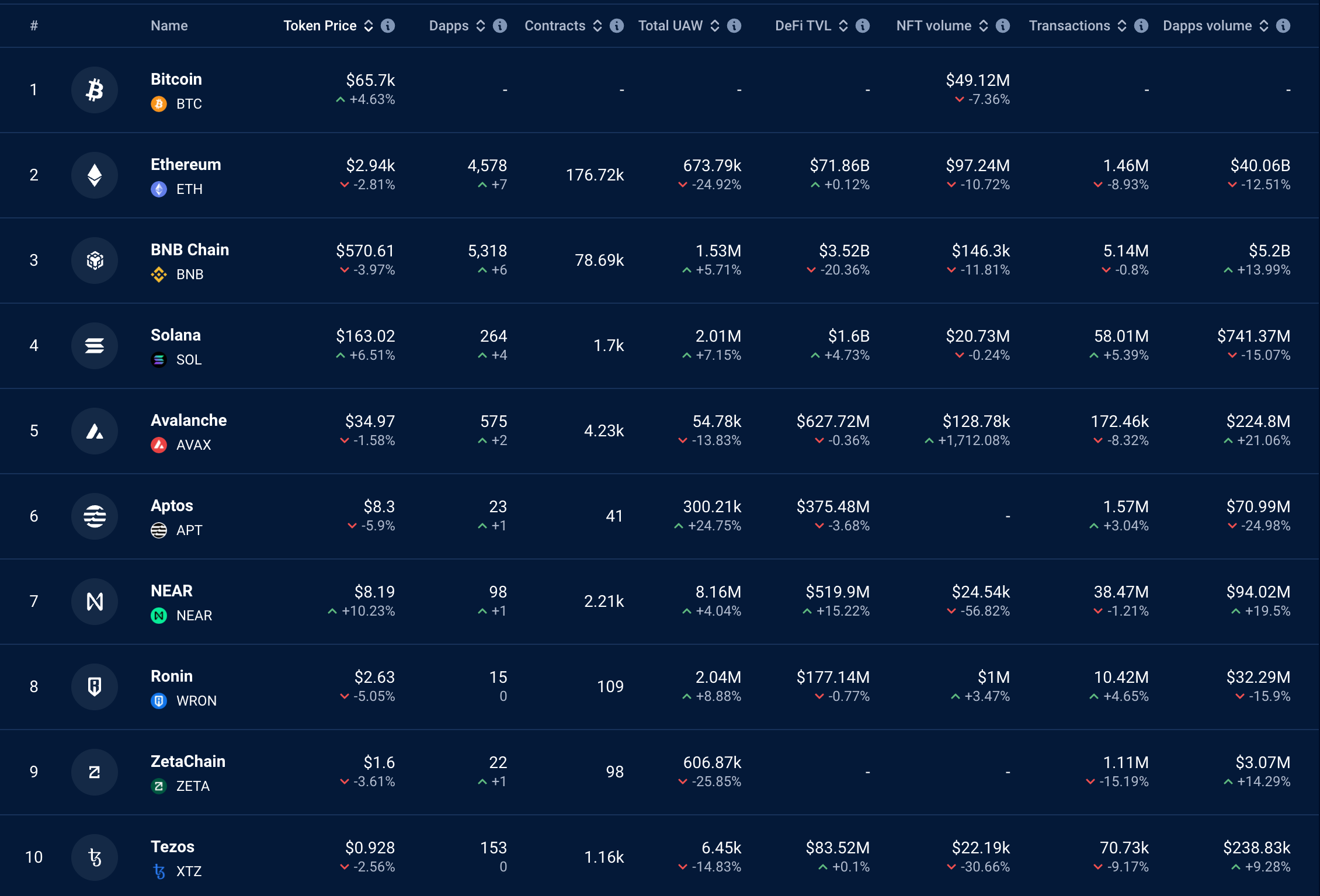Click the Bitcoin chain logo icon
Viewport: 1320px width, 896px height.
95,90
